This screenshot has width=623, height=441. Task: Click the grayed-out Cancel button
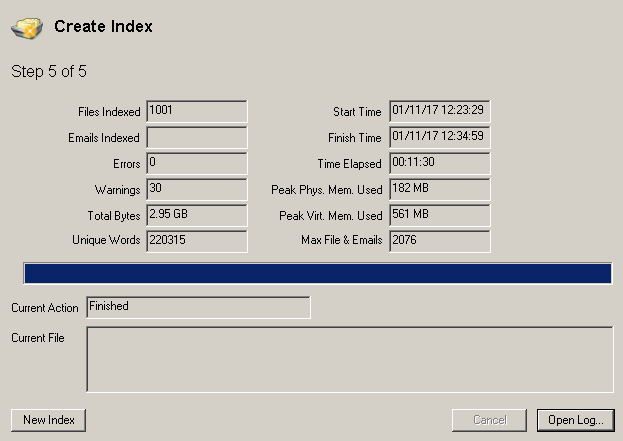pos(489,420)
